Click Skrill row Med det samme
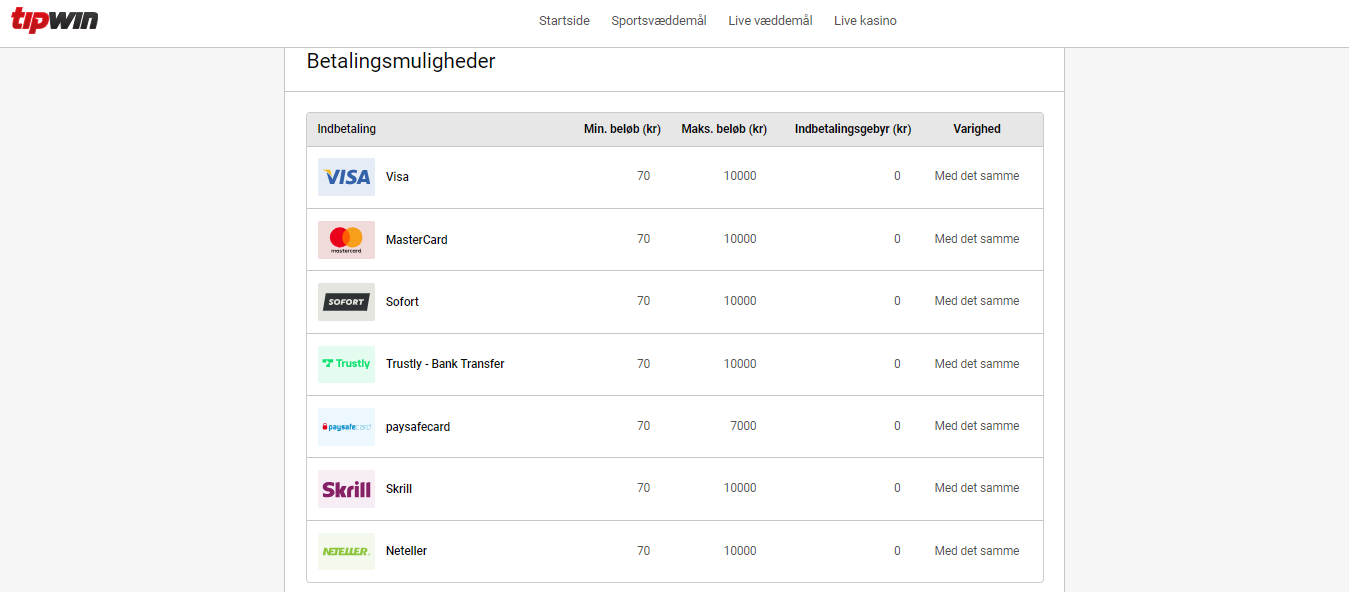Image resolution: width=1349 pixels, height=592 pixels. pyautogui.click(x=977, y=488)
